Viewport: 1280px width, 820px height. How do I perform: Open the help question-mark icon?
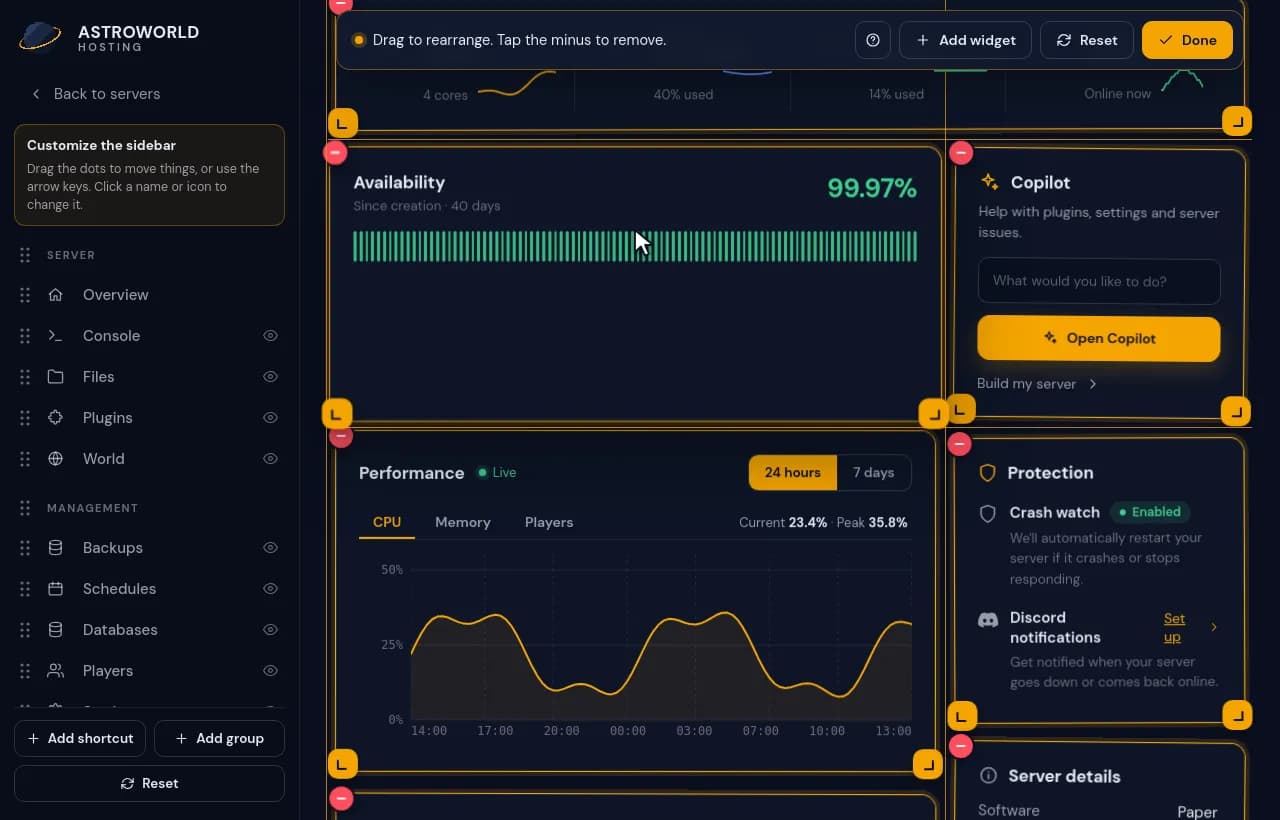[x=873, y=40]
